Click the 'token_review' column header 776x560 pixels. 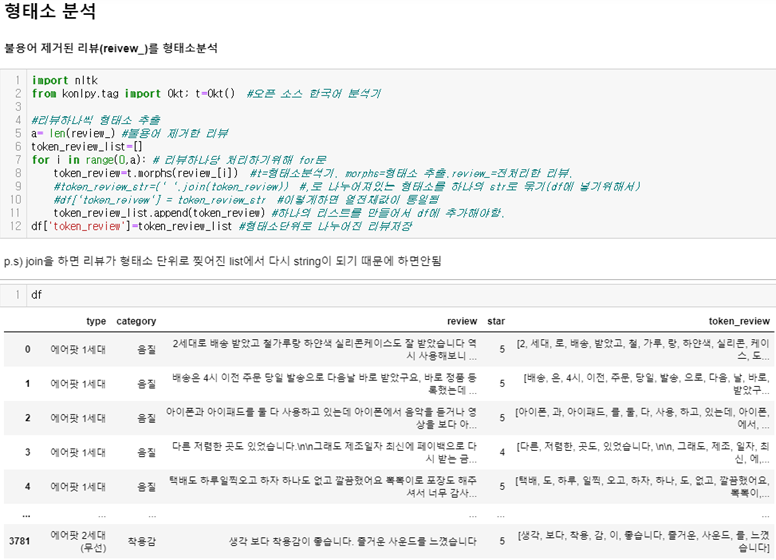739,321
